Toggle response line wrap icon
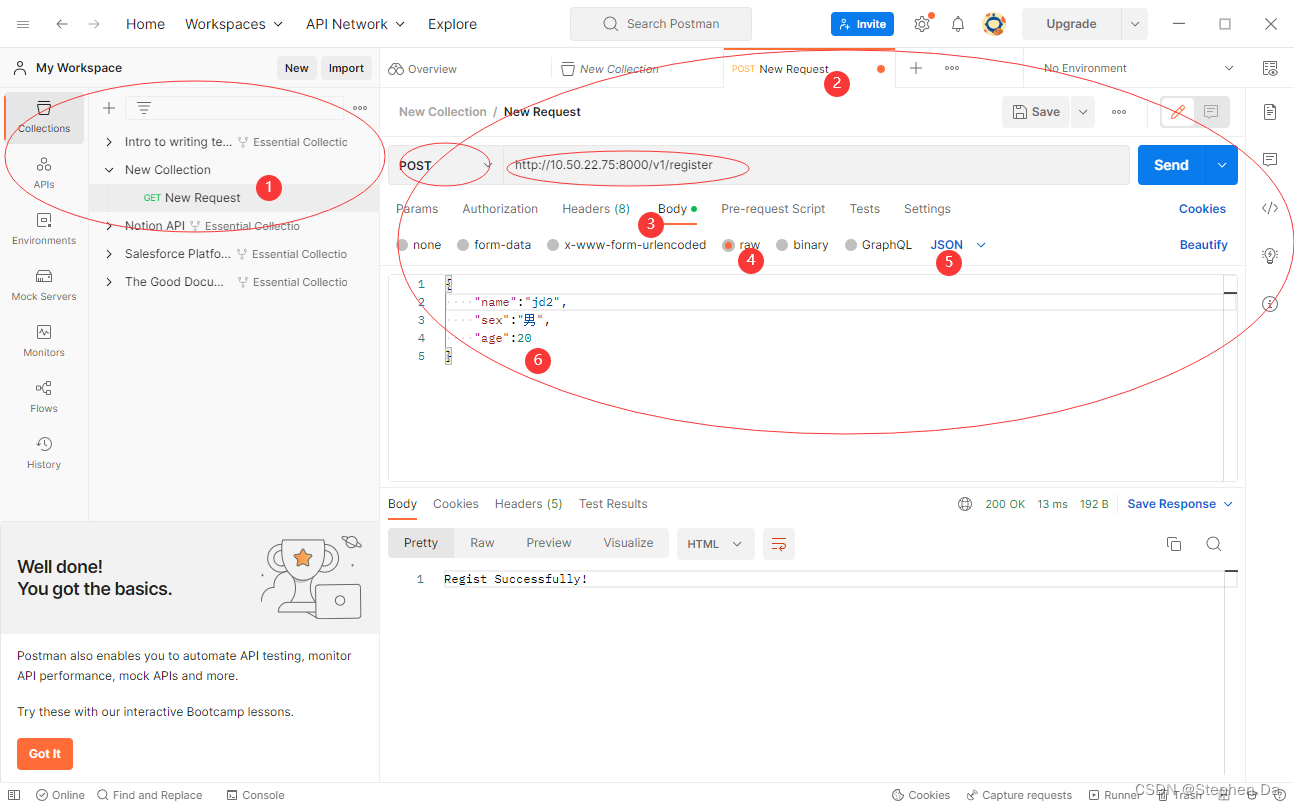1294x807 pixels. click(x=779, y=544)
